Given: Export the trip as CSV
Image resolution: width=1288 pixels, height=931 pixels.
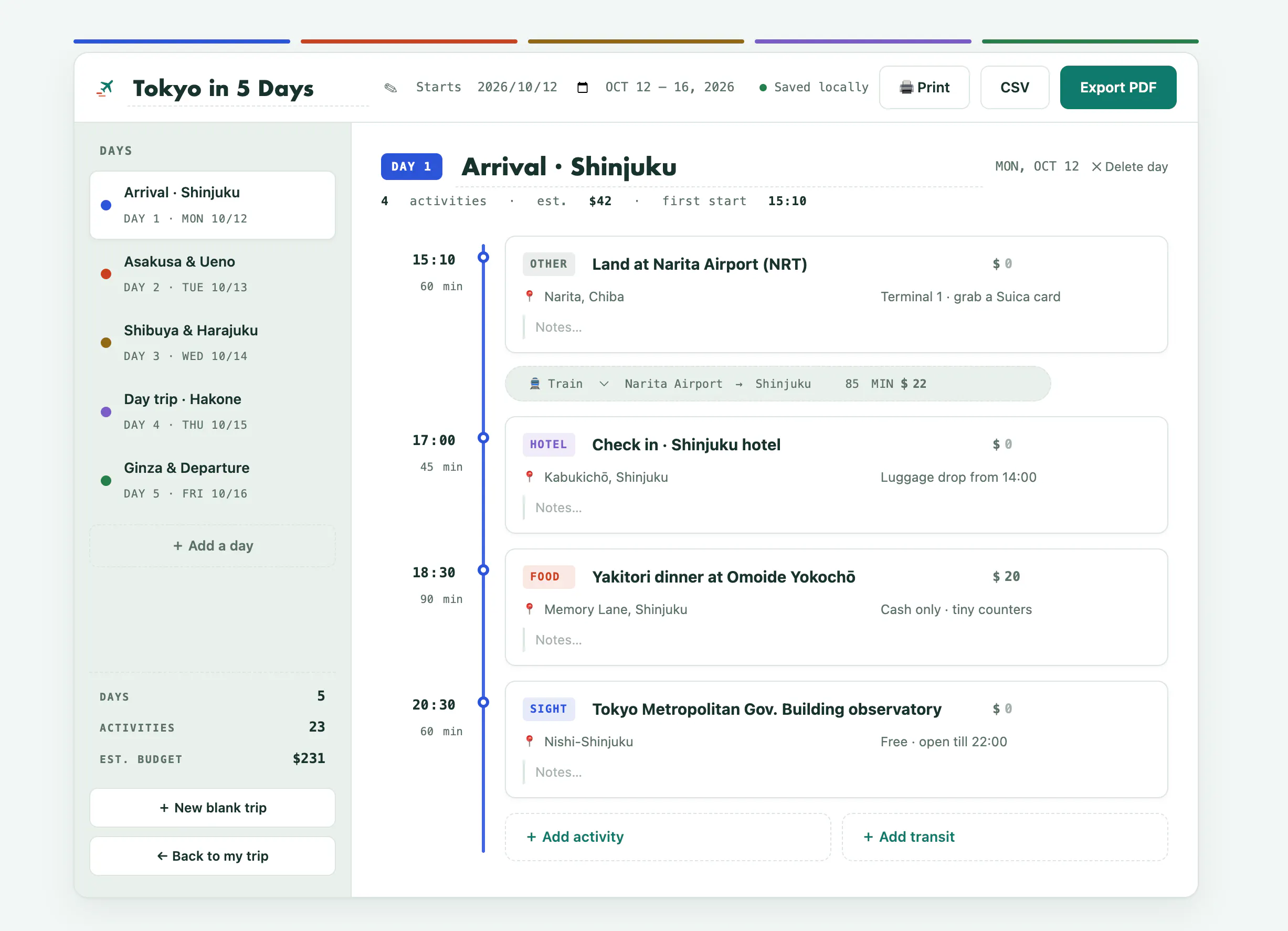Looking at the screenshot, I should coord(1014,88).
